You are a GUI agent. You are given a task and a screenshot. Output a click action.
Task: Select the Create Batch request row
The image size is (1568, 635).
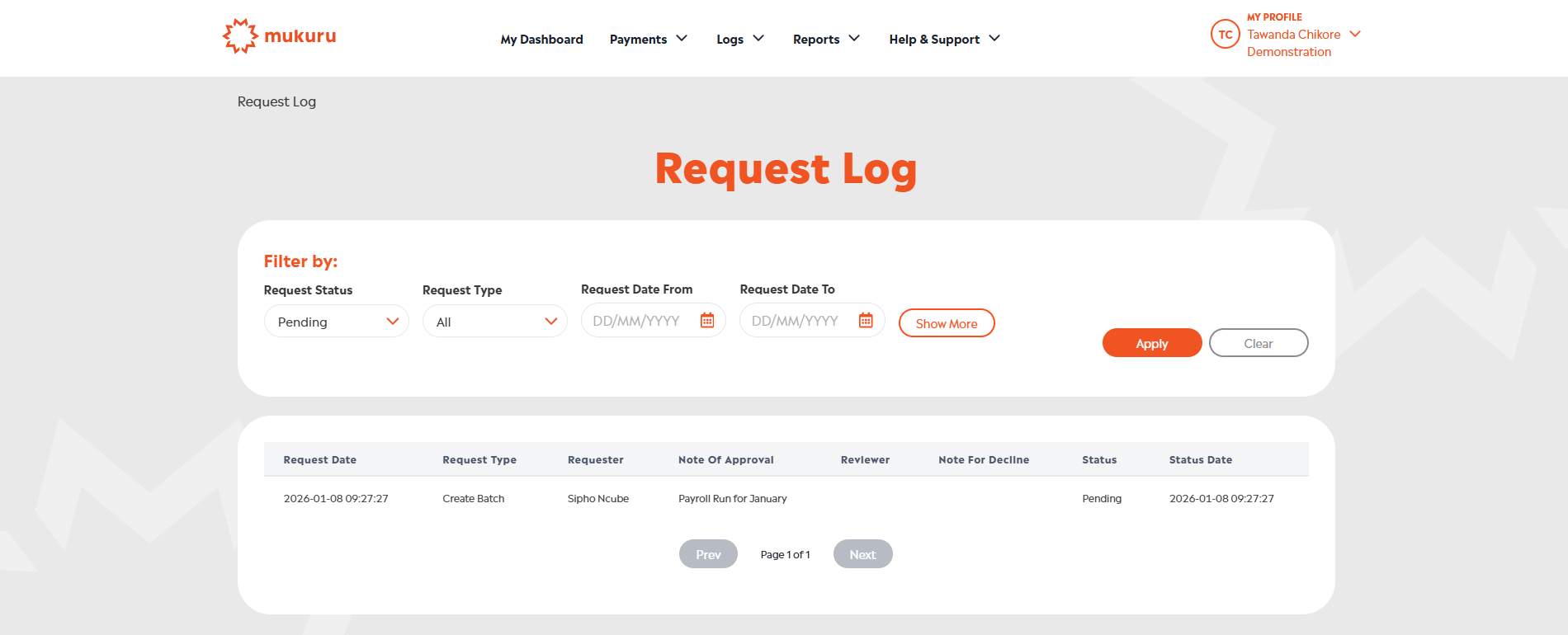(x=786, y=498)
